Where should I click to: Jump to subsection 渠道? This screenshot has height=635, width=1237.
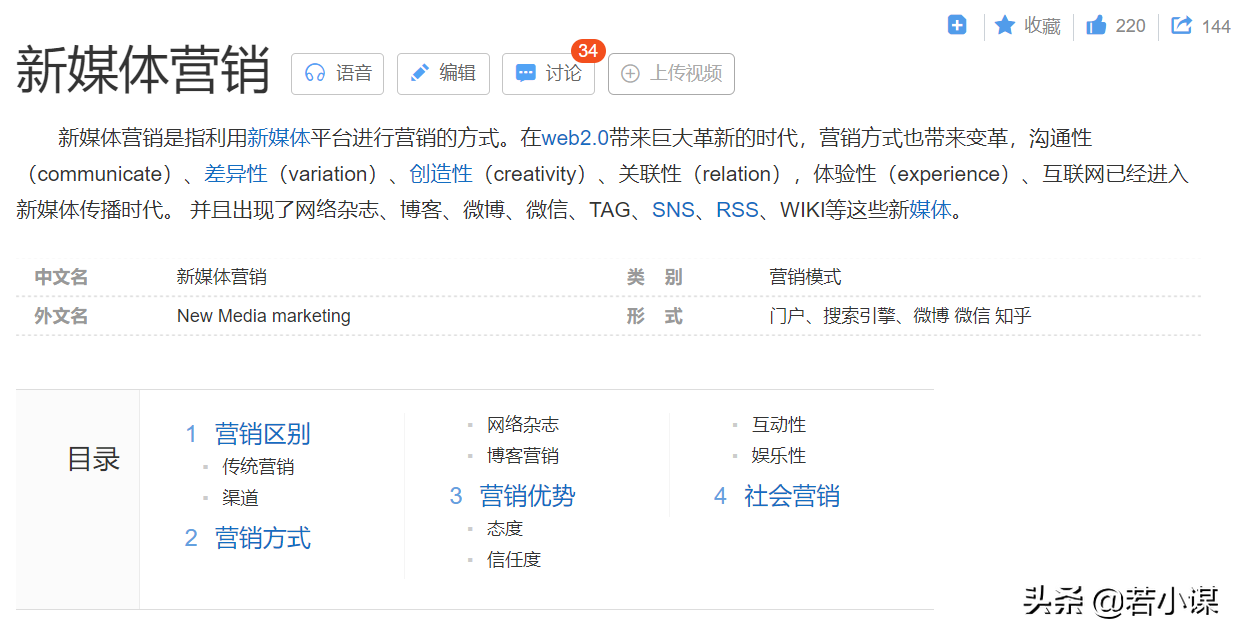point(240,497)
